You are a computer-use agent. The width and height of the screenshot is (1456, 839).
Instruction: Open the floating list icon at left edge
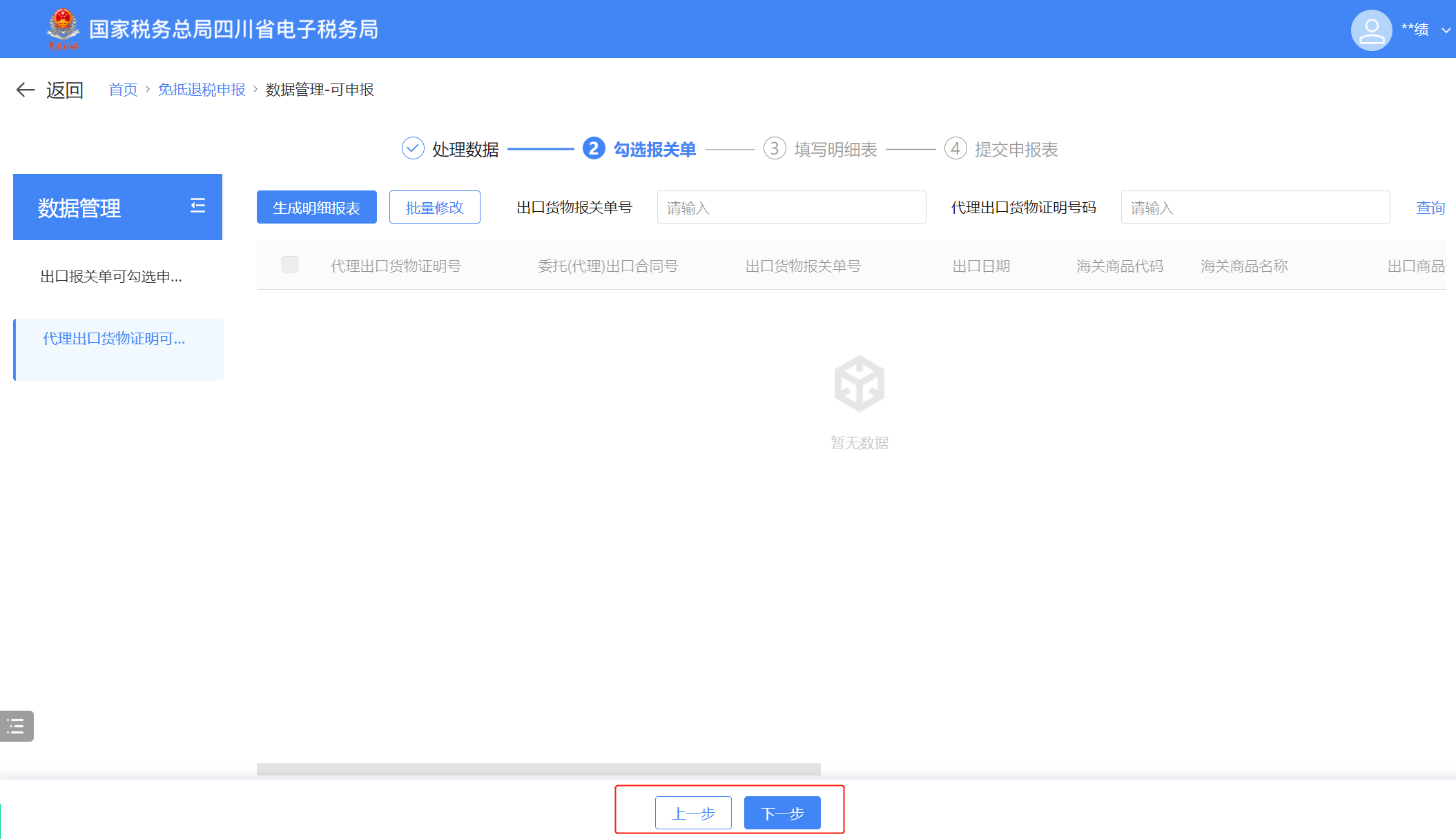coord(16,726)
